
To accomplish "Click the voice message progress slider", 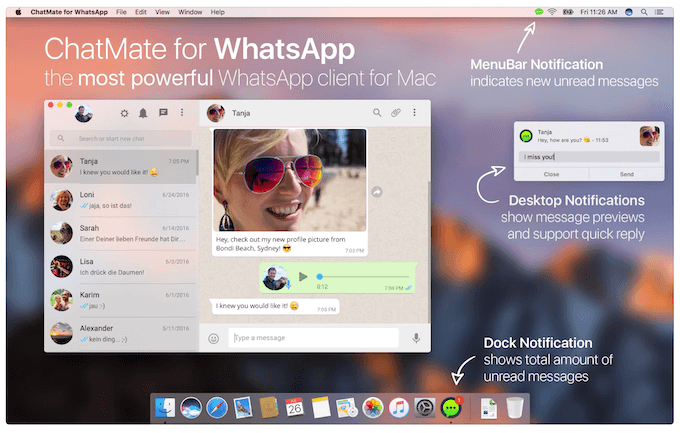I will [x=363, y=276].
